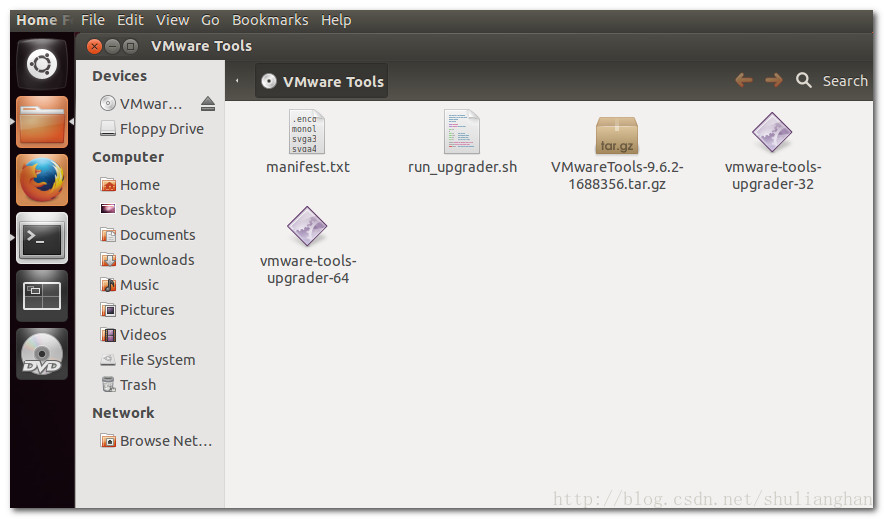The image size is (884, 519).
Task: Open Documents folder in sidebar
Action: coord(148,235)
